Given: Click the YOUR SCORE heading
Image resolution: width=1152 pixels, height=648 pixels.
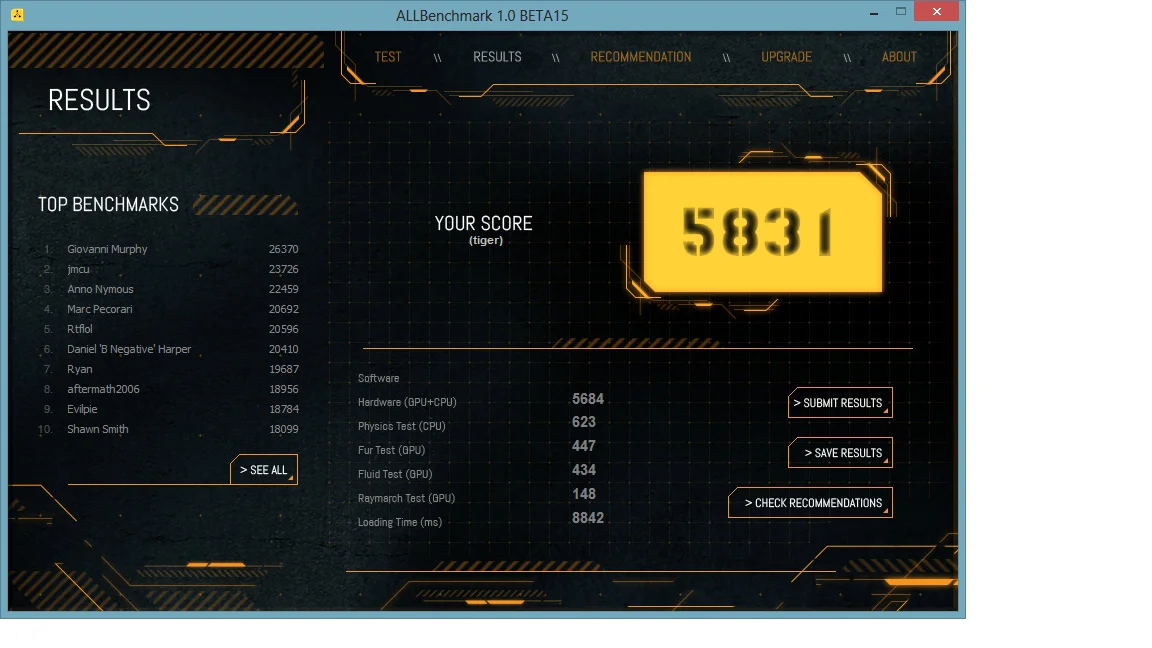Looking at the screenshot, I should tap(483, 223).
